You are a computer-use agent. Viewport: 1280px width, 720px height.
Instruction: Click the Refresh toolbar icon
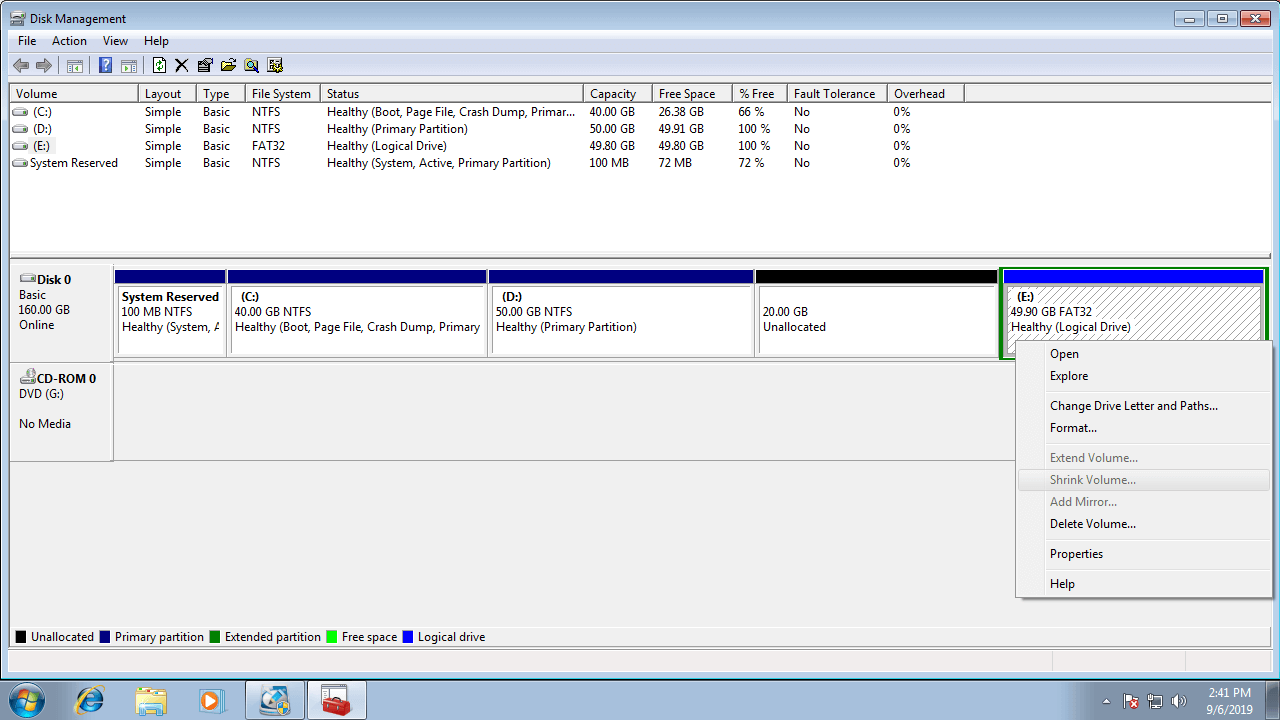click(x=159, y=66)
